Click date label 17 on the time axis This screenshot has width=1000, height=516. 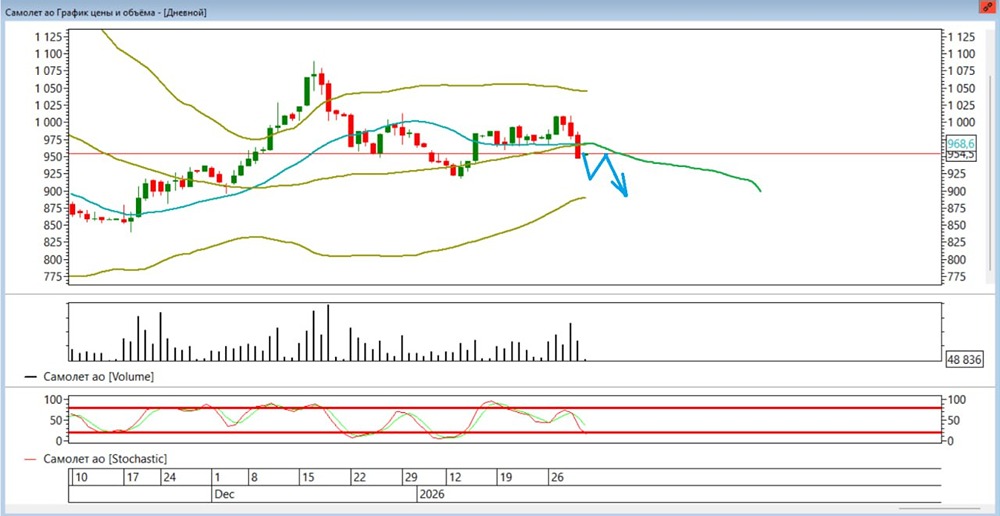point(131,478)
